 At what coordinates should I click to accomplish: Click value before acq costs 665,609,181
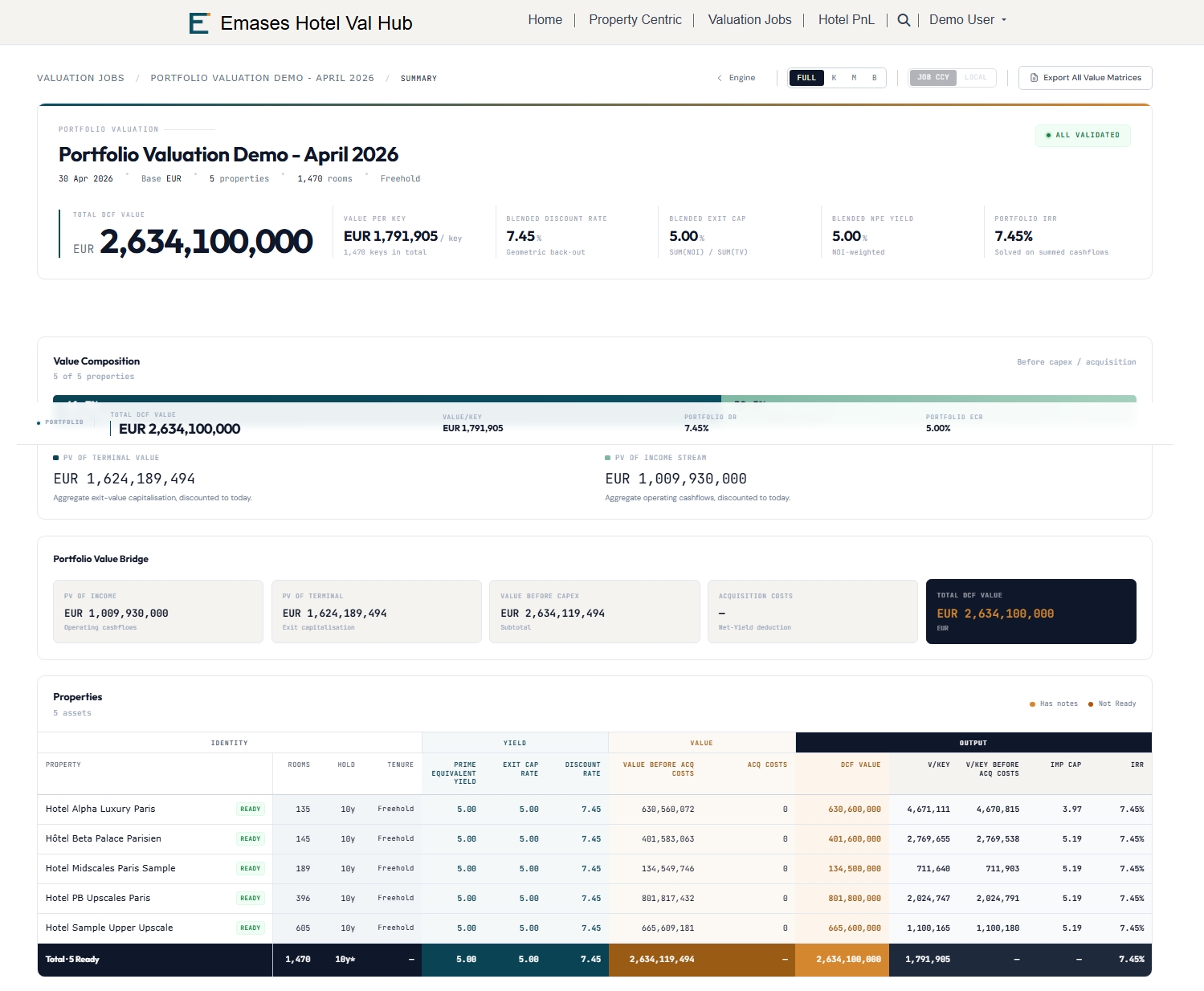tap(668, 928)
